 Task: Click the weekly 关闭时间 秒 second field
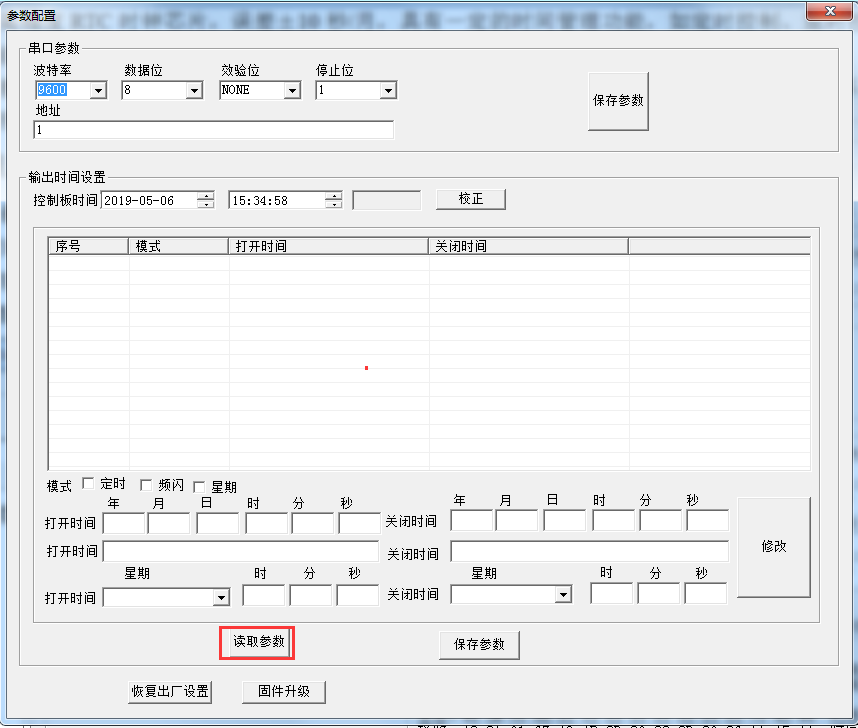coord(706,593)
